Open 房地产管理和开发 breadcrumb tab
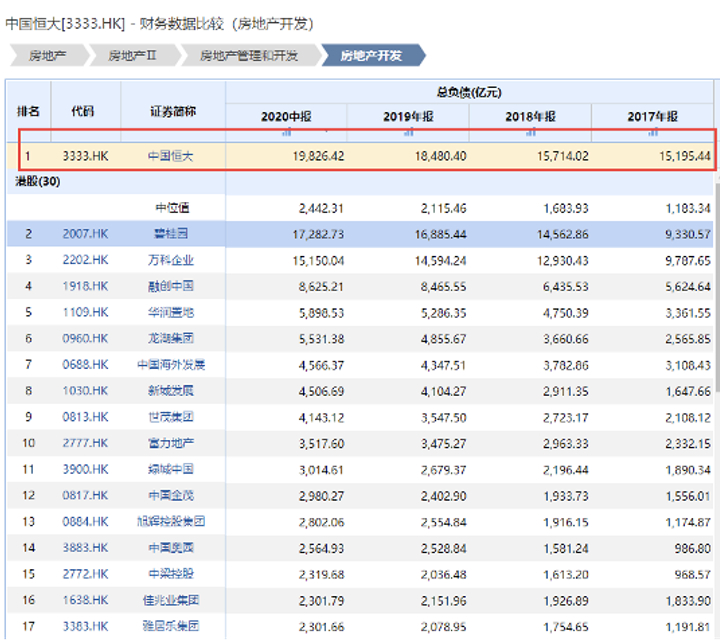 249,55
